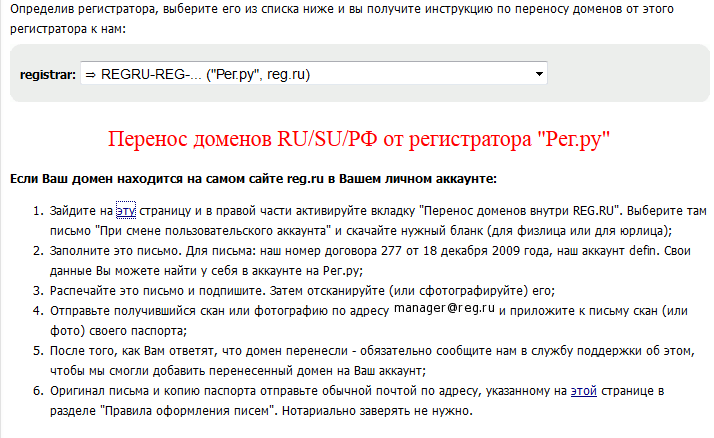Click the manager@reg.ru email address

coord(444,308)
